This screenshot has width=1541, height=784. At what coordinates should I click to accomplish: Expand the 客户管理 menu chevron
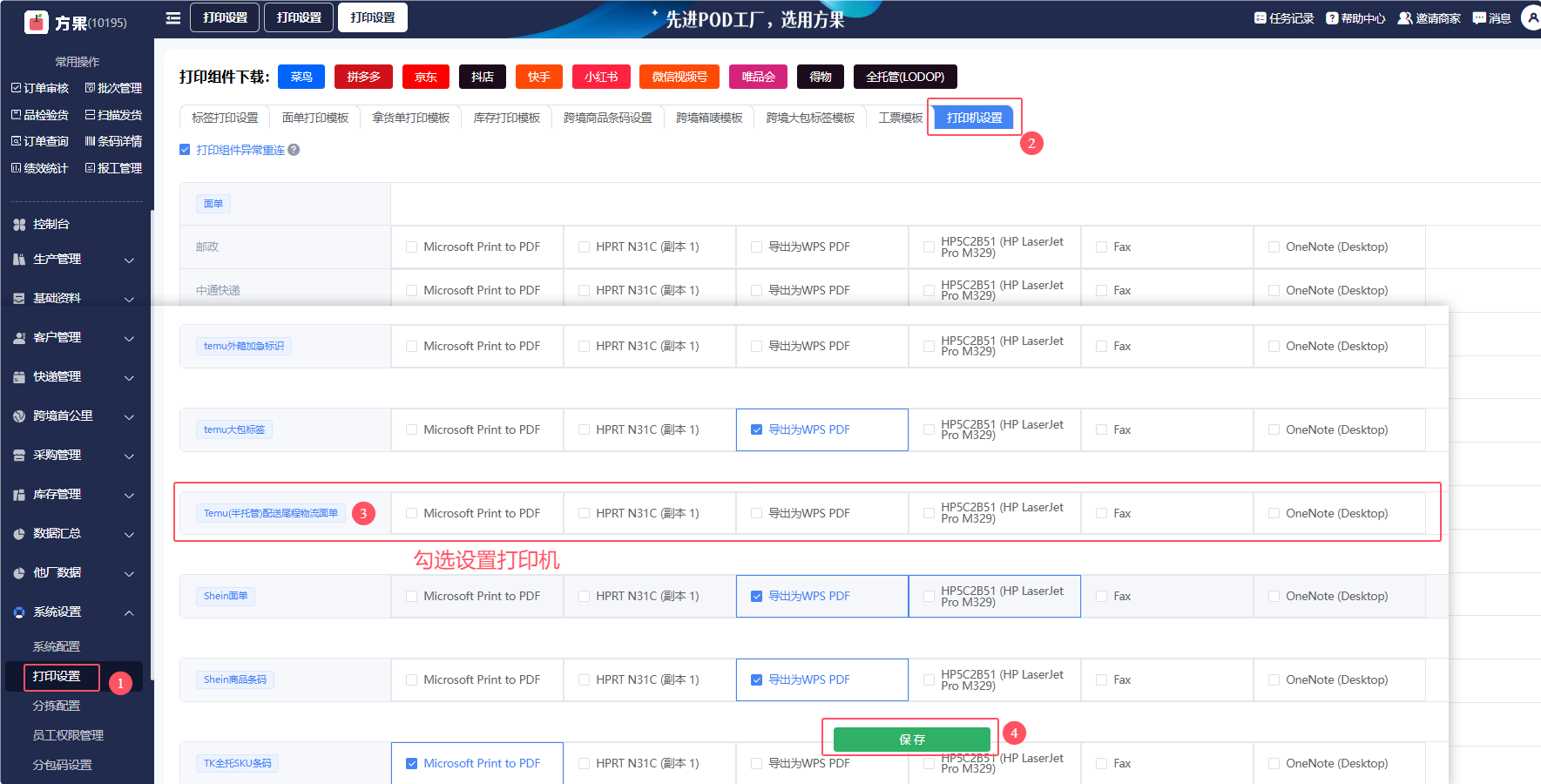pyautogui.click(x=129, y=339)
